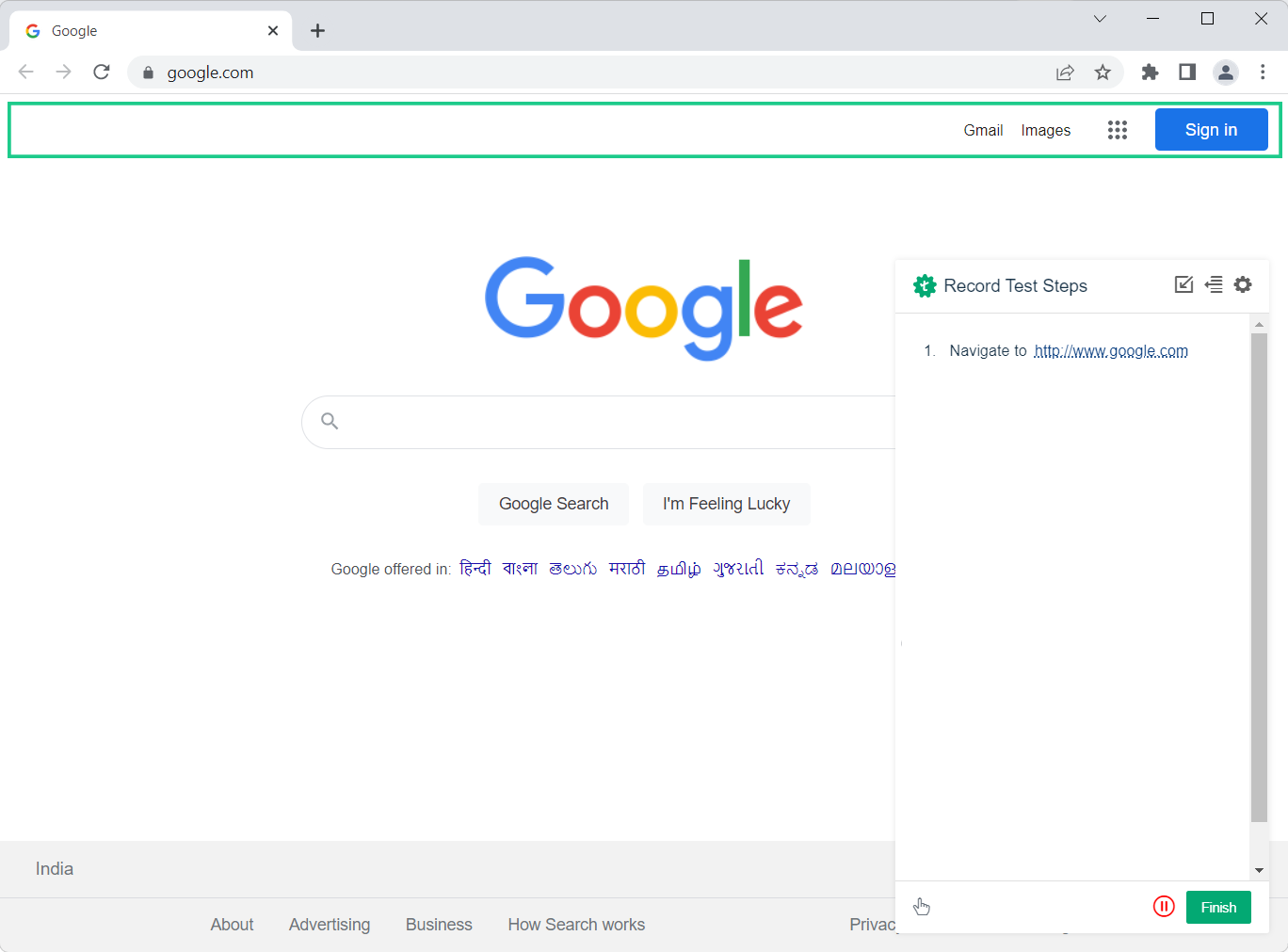Click the Record Test Steps title
Screen dimensions: 1288x952
pyautogui.click(x=1015, y=286)
